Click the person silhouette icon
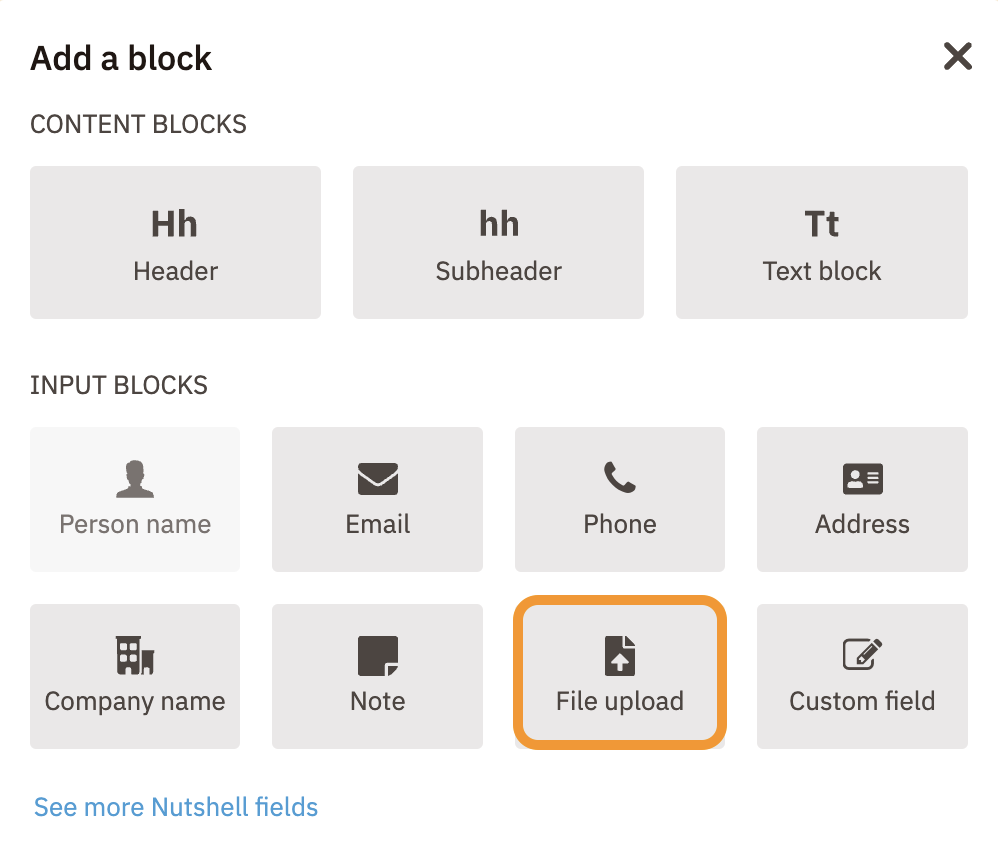The width and height of the screenshot is (998, 864). pyautogui.click(x=135, y=480)
